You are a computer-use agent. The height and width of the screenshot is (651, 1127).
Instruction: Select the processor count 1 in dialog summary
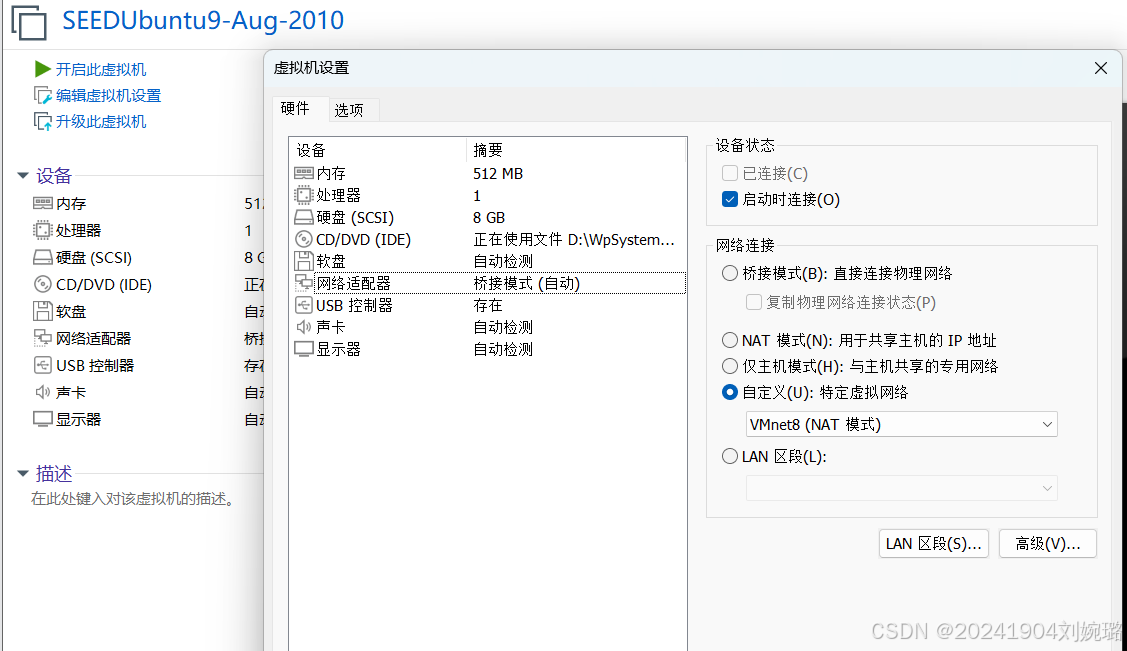[x=477, y=195]
